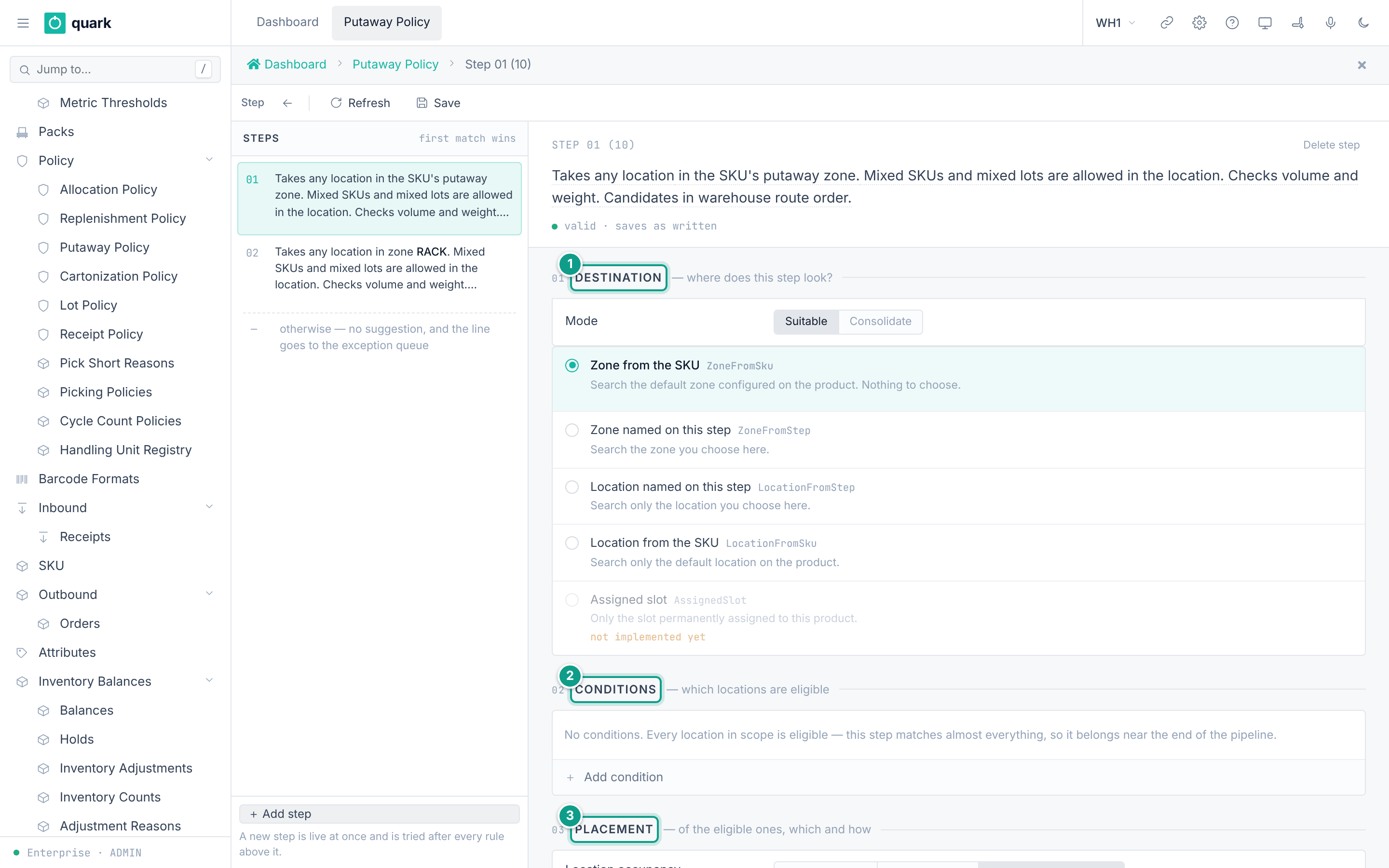Click Add condition
1389x868 pixels.
[x=623, y=777]
